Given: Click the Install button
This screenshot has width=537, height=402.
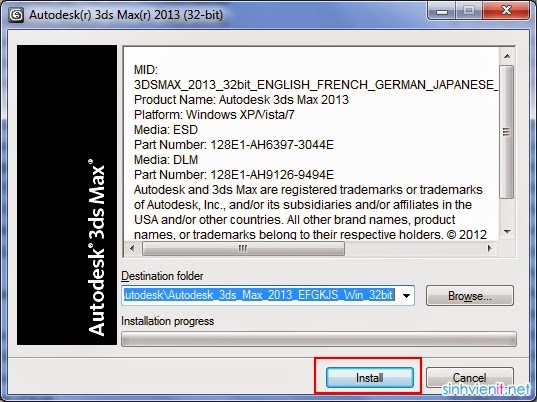Looking at the screenshot, I should pyautogui.click(x=370, y=377).
